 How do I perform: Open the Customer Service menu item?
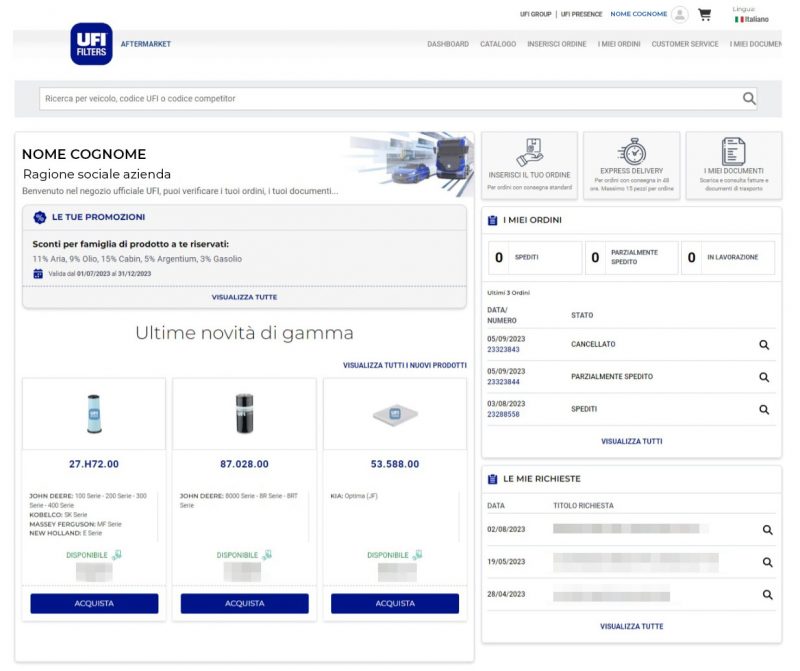[685, 44]
